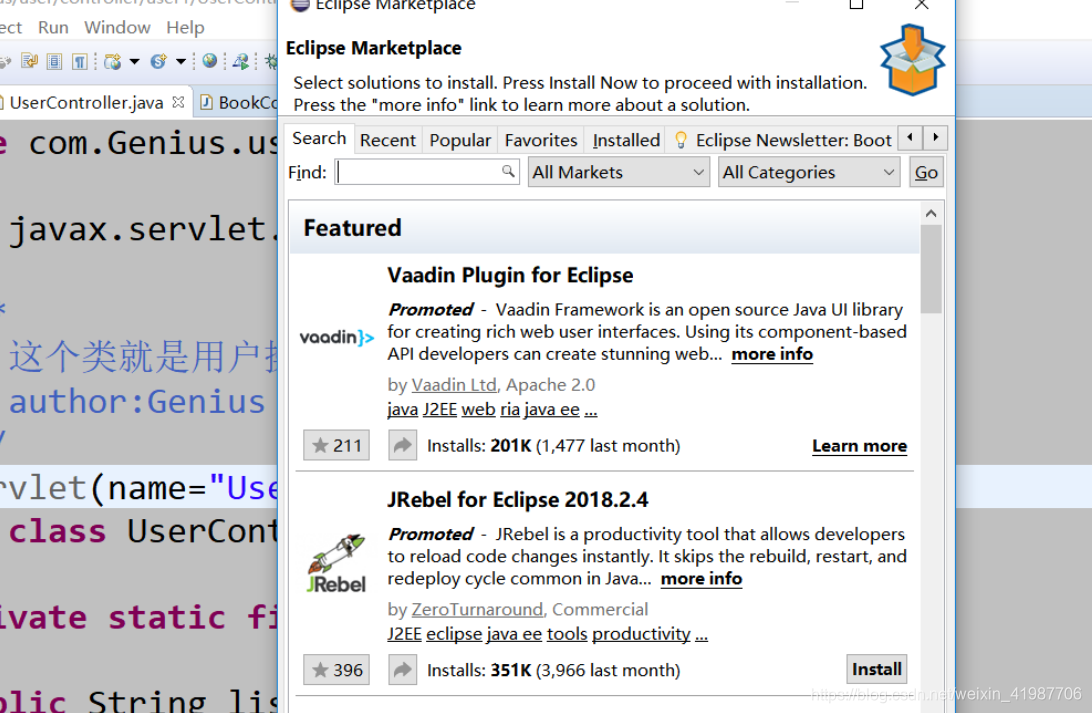Click the productivity tag under JRebel
Screen dimensions: 1092x713
click(641, 634)
